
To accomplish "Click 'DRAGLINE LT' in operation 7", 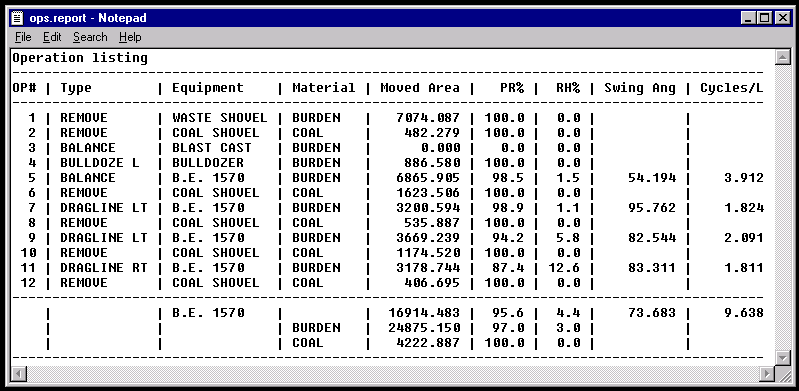I will (x=104, y=208).
